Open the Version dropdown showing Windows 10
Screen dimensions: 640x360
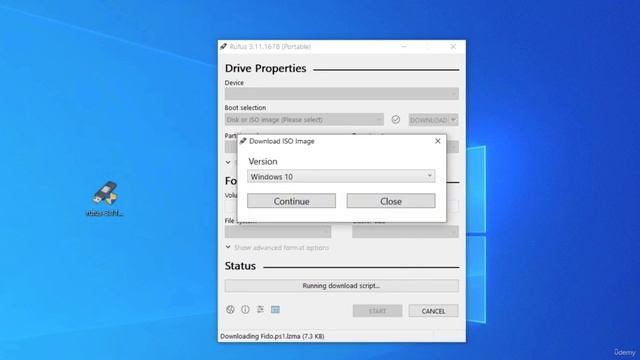341,176
